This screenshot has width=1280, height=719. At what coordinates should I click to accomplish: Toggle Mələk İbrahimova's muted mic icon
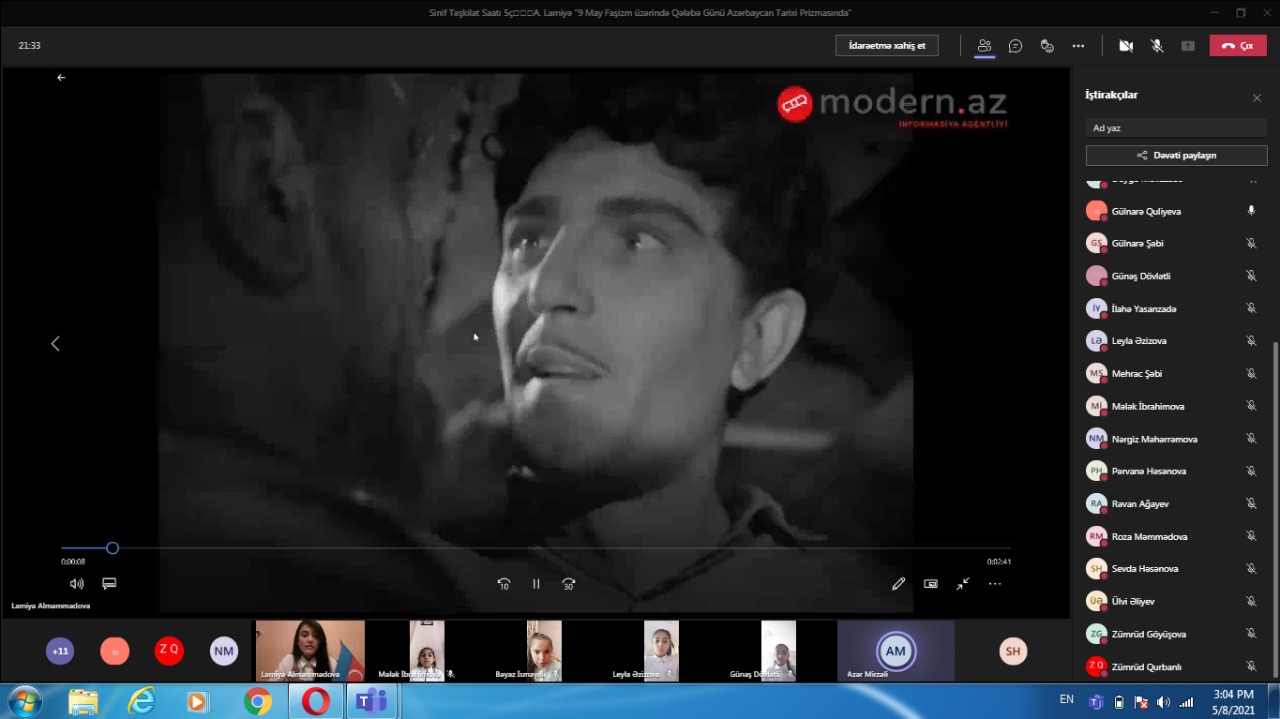1251,406
